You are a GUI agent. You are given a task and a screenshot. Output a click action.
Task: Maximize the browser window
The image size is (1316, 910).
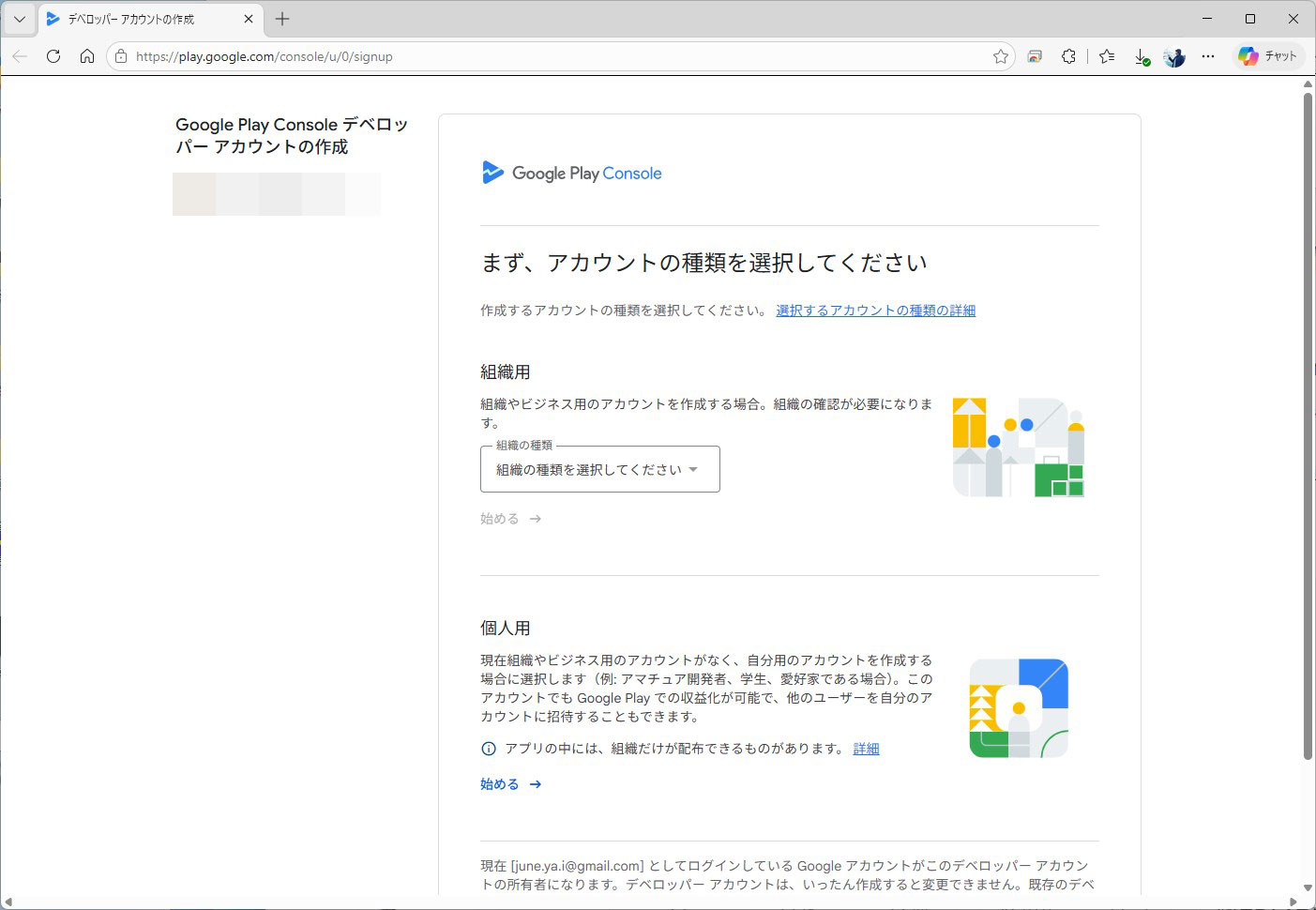pyautogui.click(x=1250, y=19)
